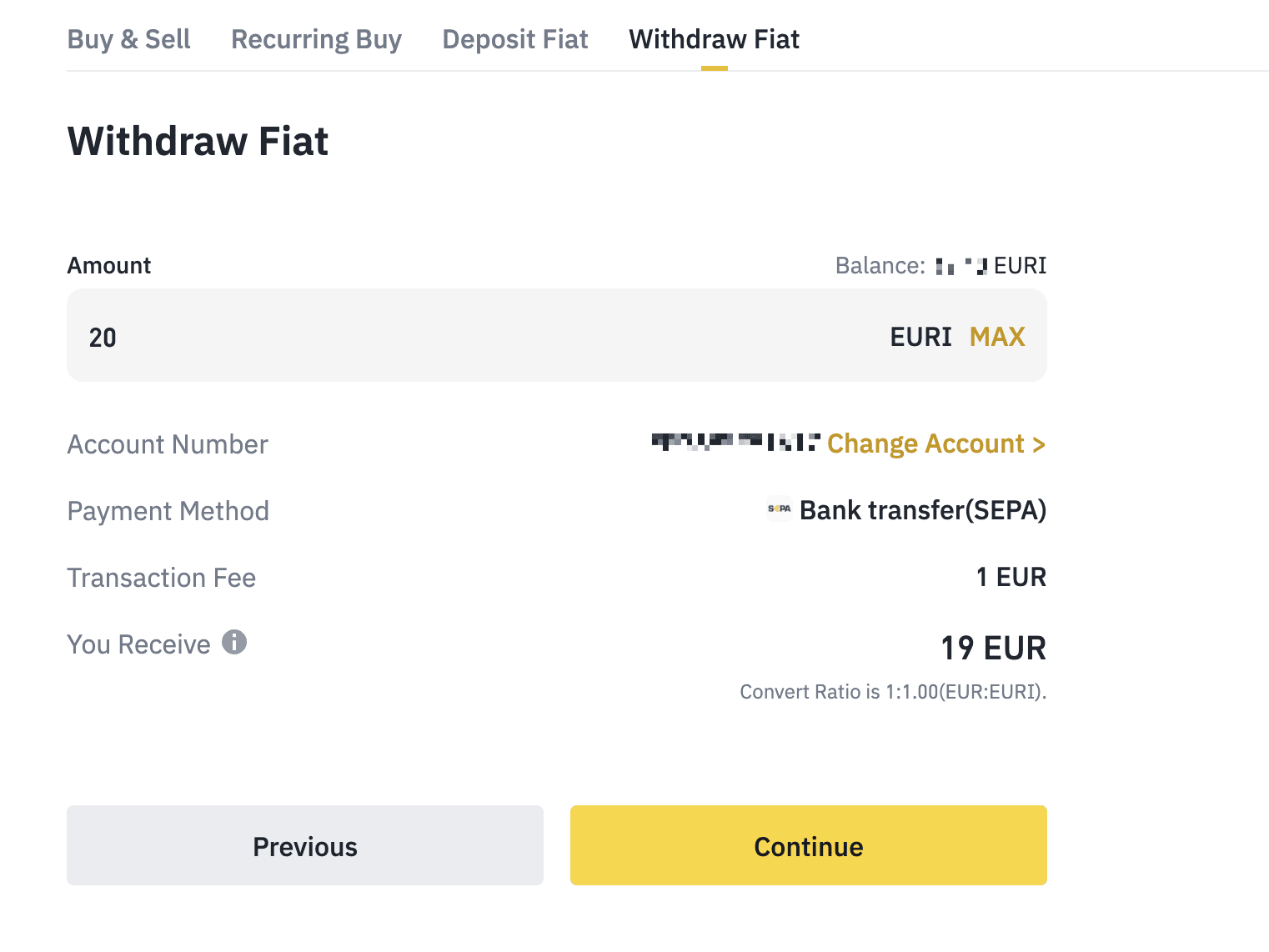Screen dimensions: 1269x952
Task: Click the Convert Ratio note text
Action: click(892, 692)
